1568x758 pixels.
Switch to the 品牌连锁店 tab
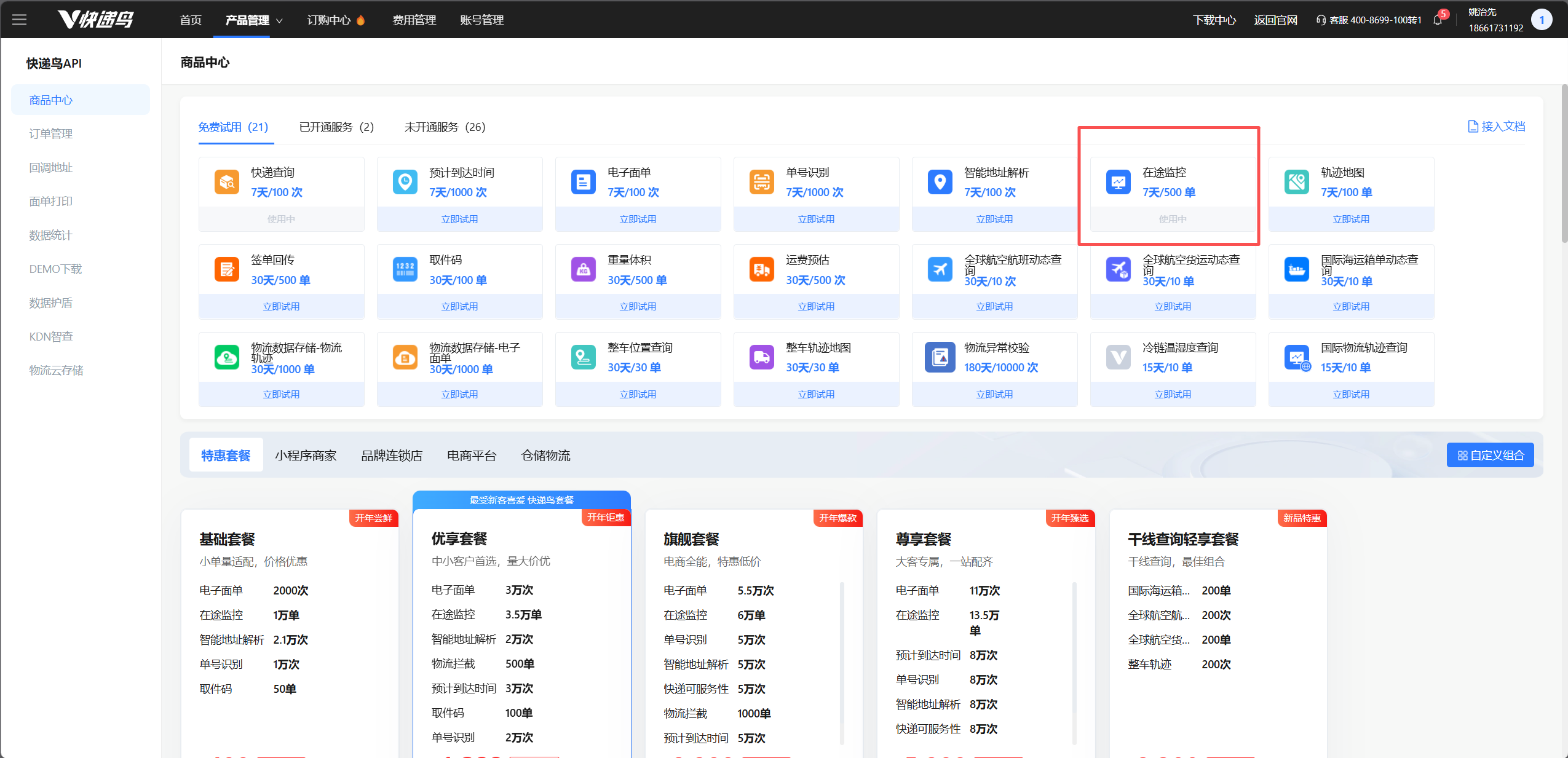(x=392, y=456)
